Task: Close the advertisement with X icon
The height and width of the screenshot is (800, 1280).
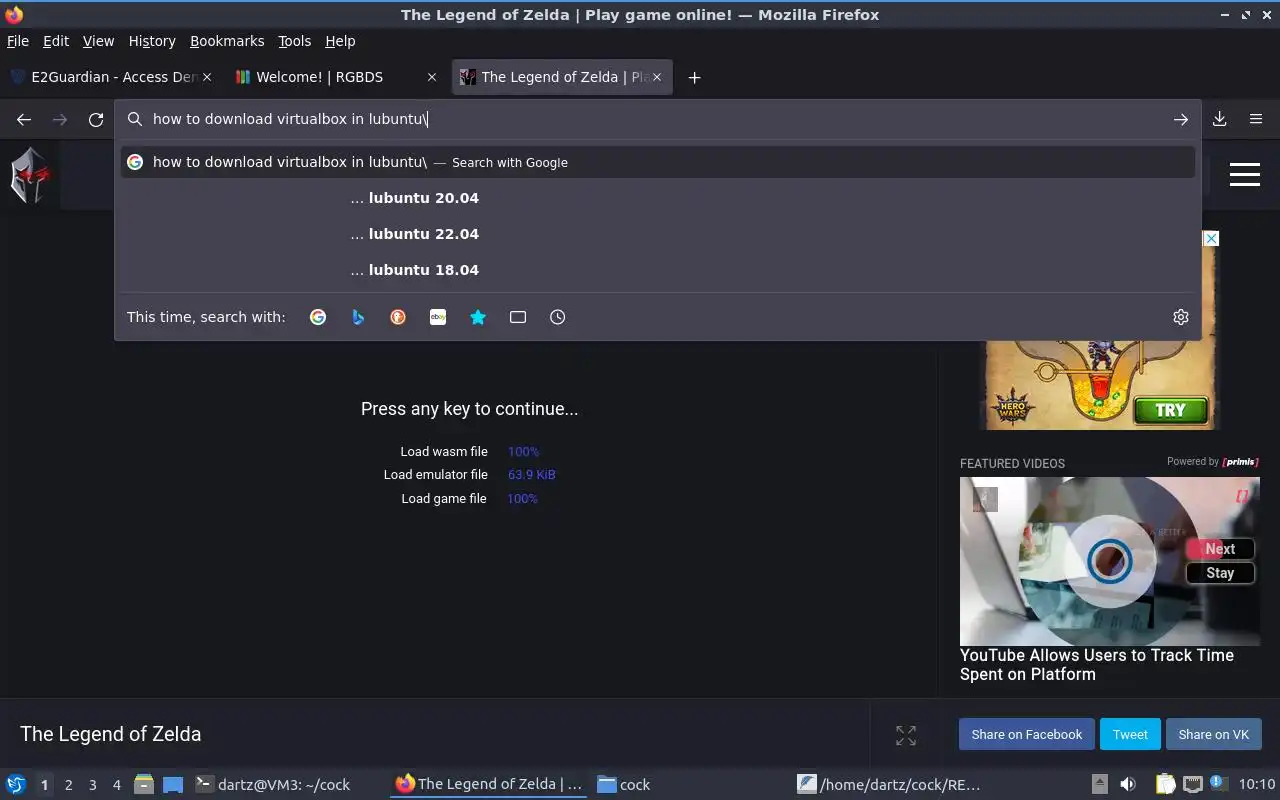Action: point(1211,238)
